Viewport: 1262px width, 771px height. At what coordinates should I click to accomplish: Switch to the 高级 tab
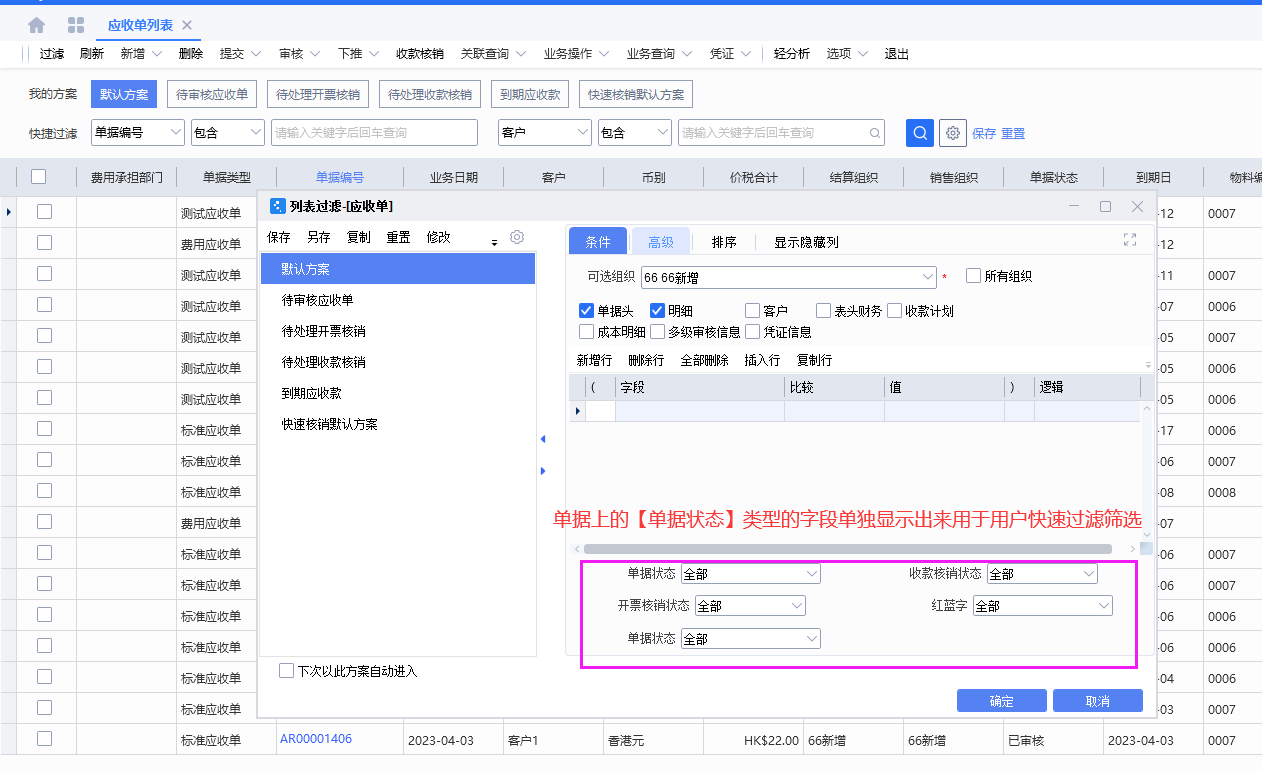tap(660, 241)
